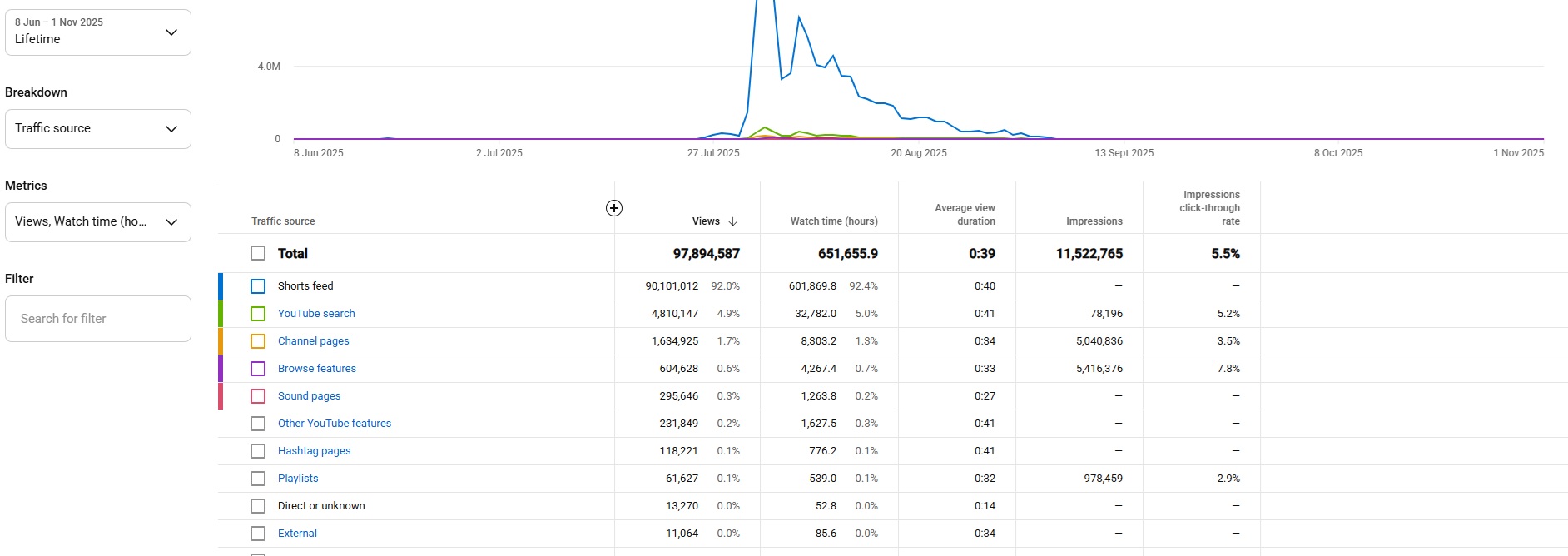The image size is (1568, 556).
Task: Open the Metrics selection dropdown
Action: click(x=98, y=222)
